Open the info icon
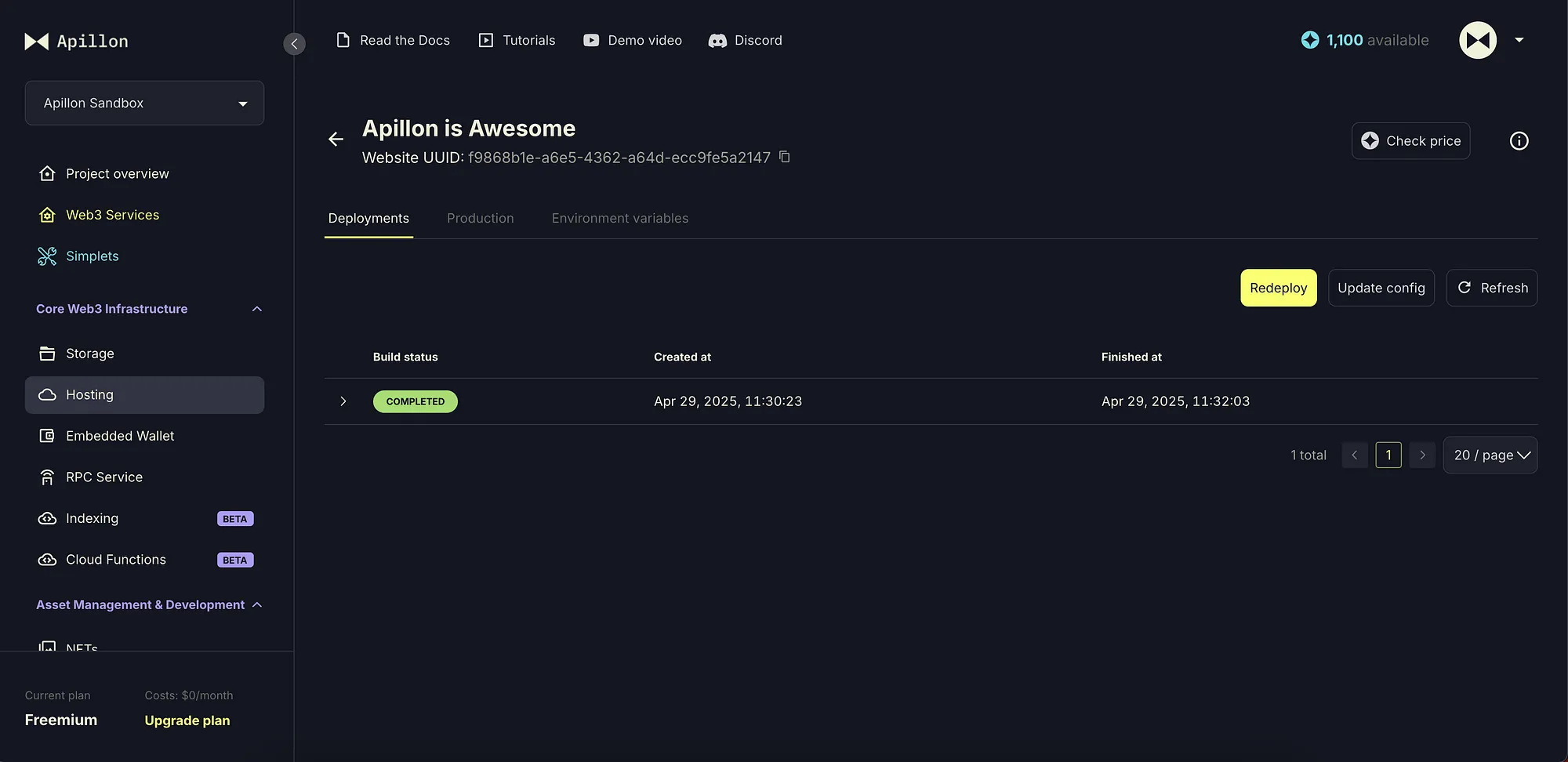This screenshot has height=762, width=1568. [1519, 141]
